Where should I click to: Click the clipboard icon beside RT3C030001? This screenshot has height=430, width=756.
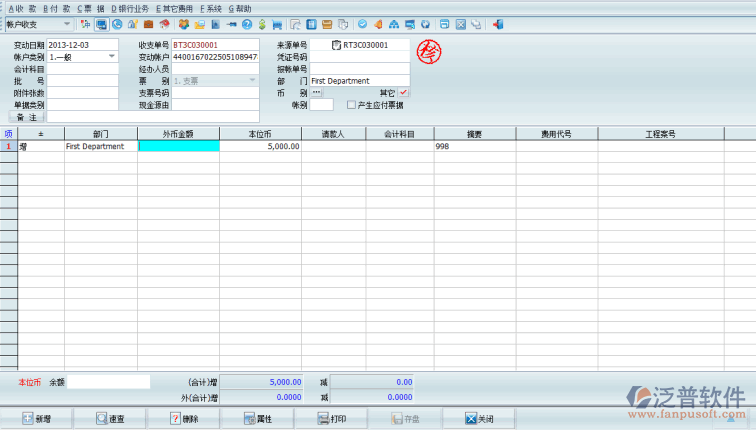click(x=336, y=45)
